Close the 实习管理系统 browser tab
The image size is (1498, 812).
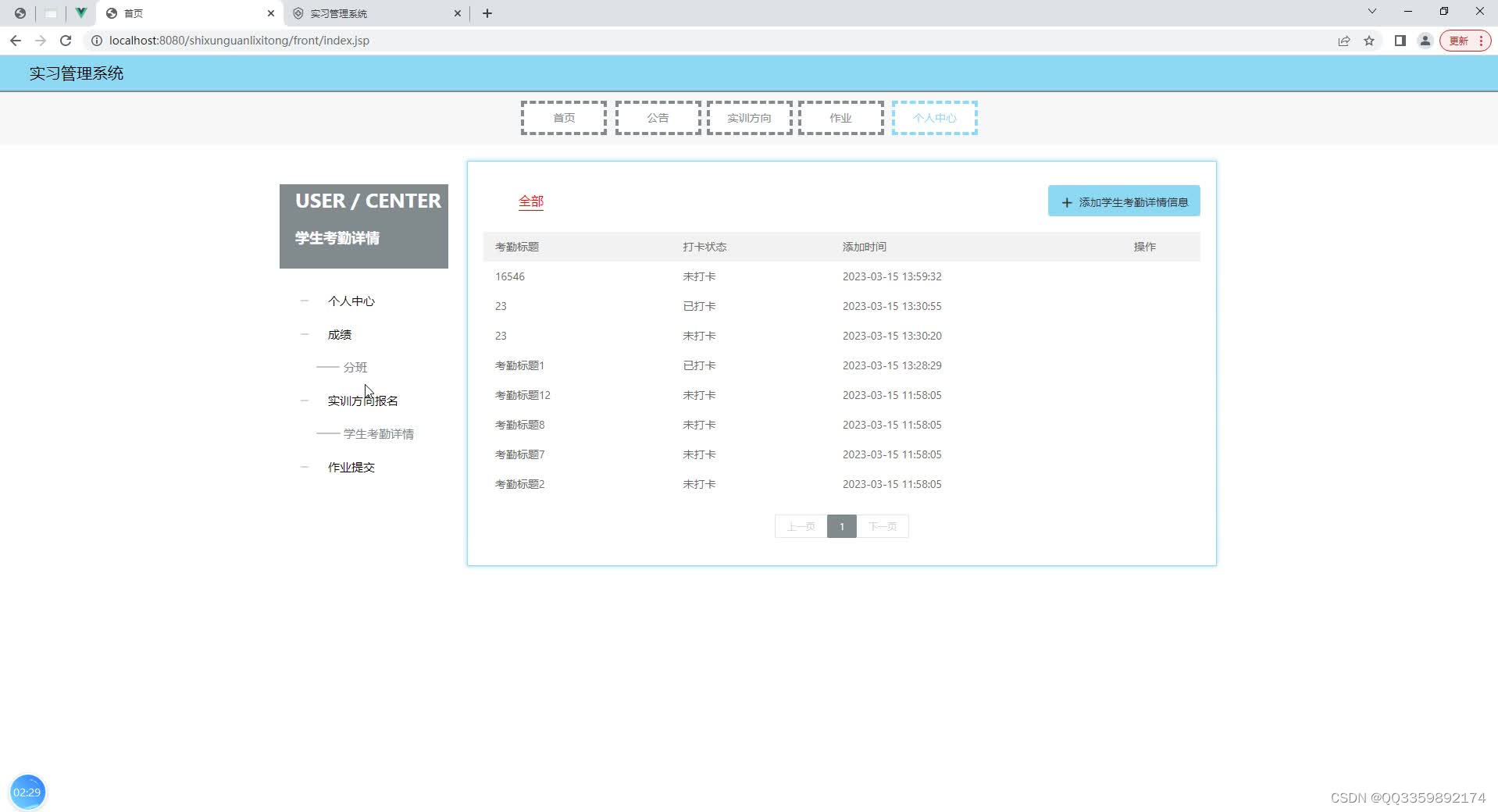(x=458, y=13)
